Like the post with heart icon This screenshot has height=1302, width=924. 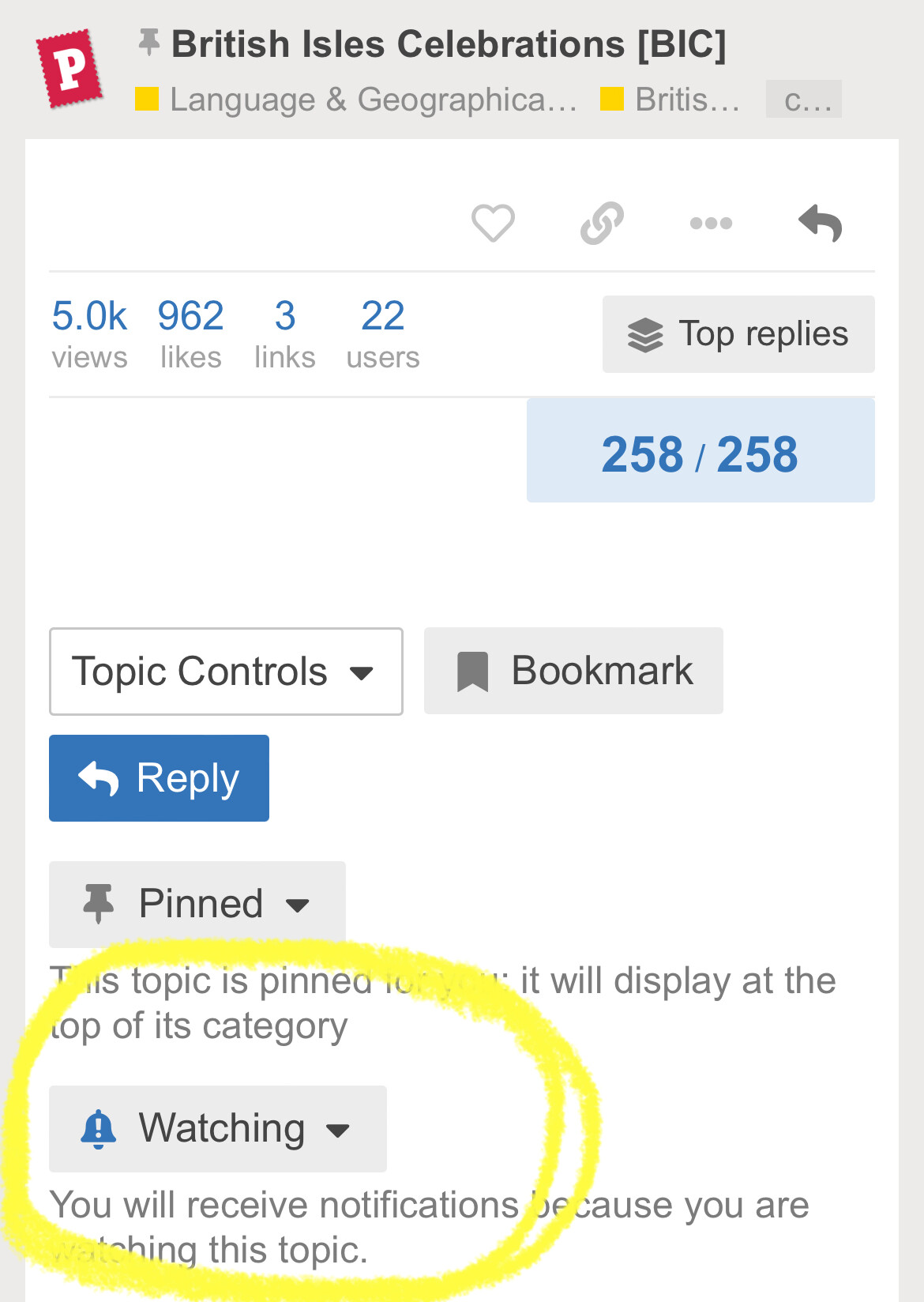[493, 223]
